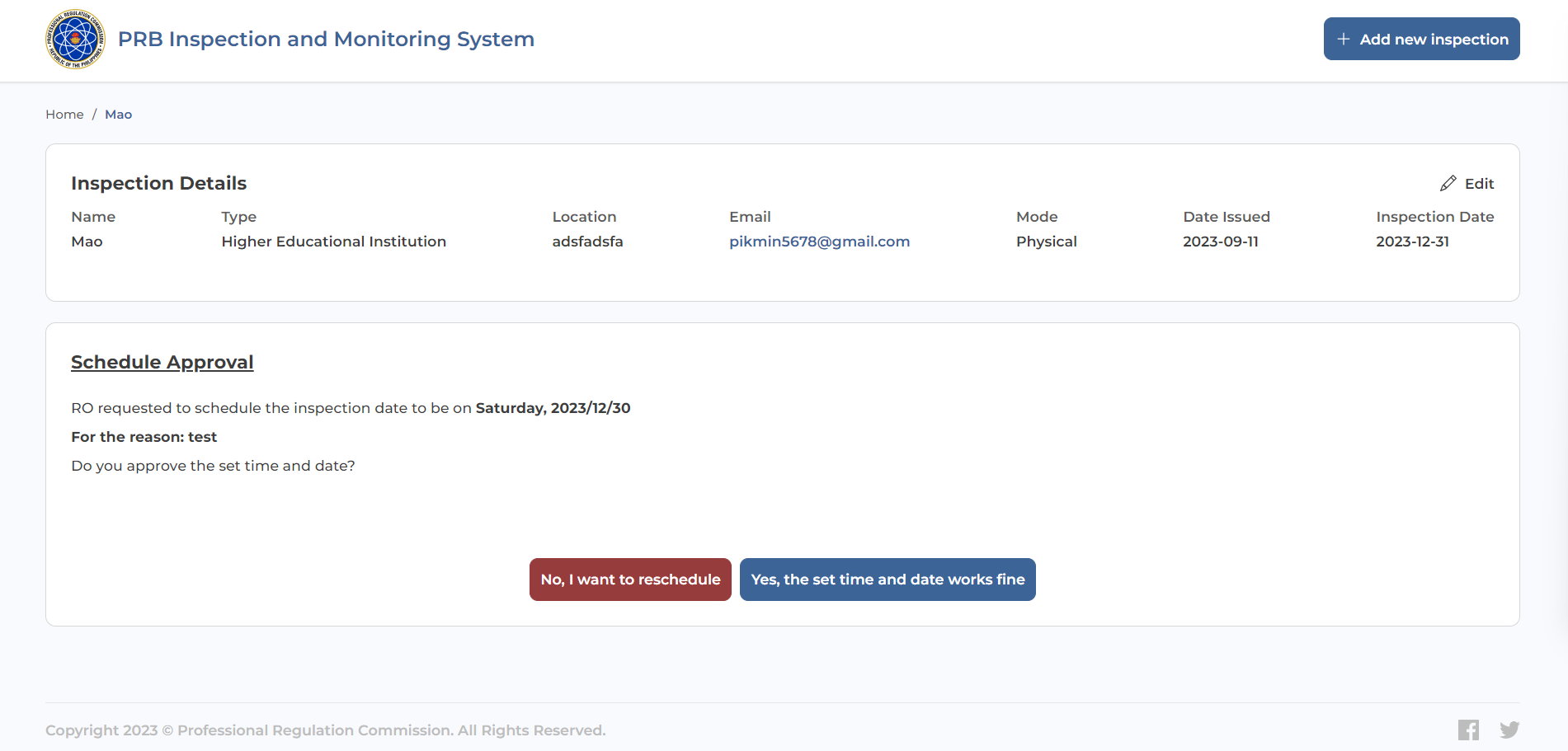The height and width of the screenshot is (751, 1568).
Task: Click the Date Issued value 2023-09-11
Action: 1220,242
